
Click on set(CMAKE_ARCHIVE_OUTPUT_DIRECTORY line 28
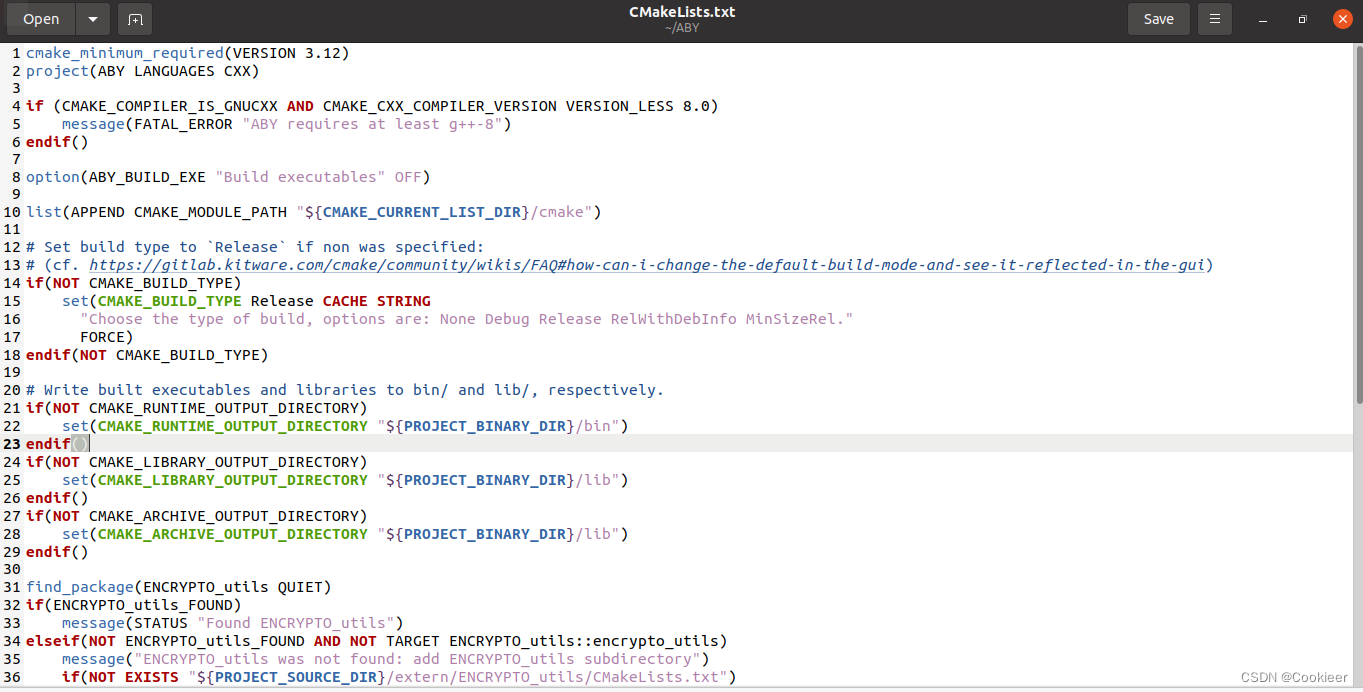(345, 534)
